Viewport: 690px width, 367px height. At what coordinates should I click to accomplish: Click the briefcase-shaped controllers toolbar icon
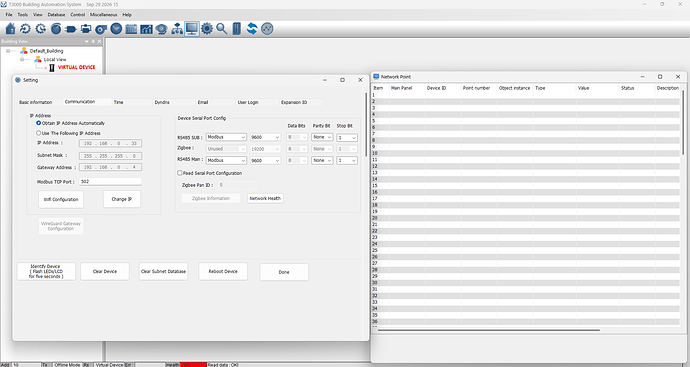(x=86, y=29)
